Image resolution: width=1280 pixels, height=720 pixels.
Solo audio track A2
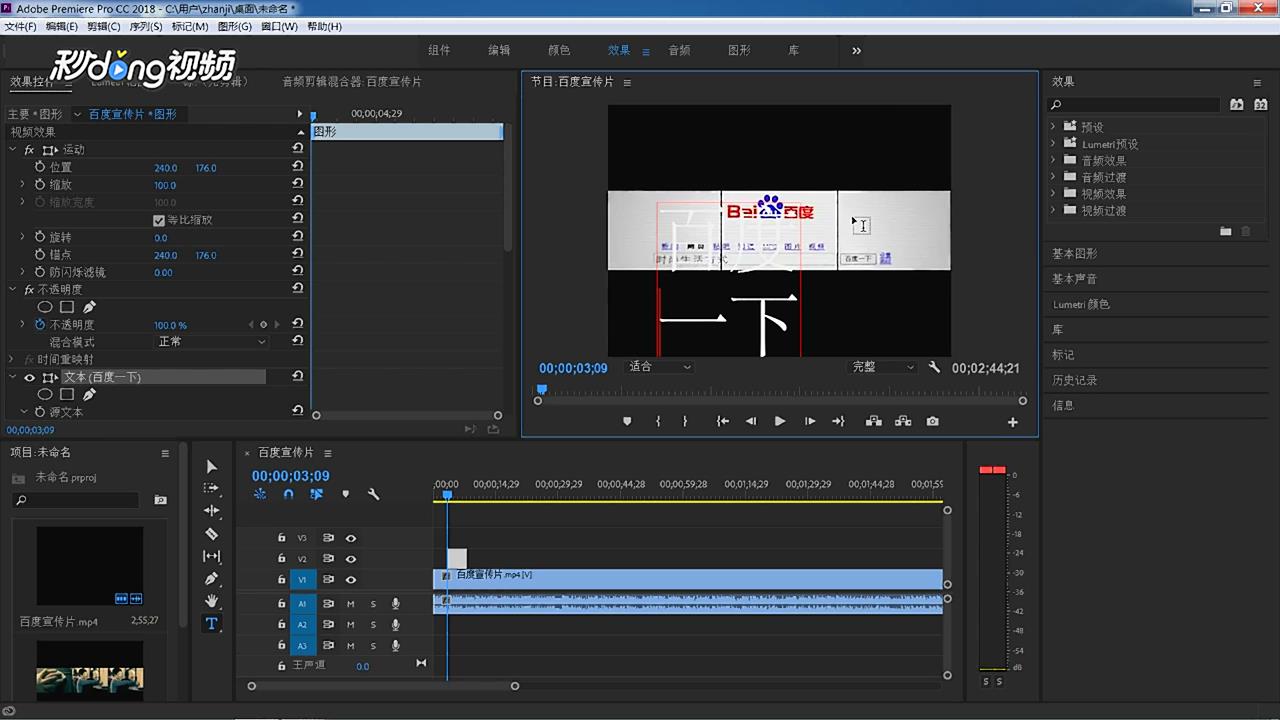[373, 625]
